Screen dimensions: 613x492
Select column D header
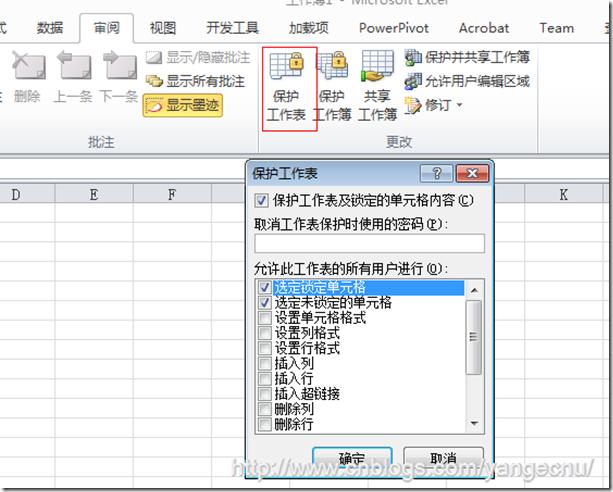coord(16,194)
